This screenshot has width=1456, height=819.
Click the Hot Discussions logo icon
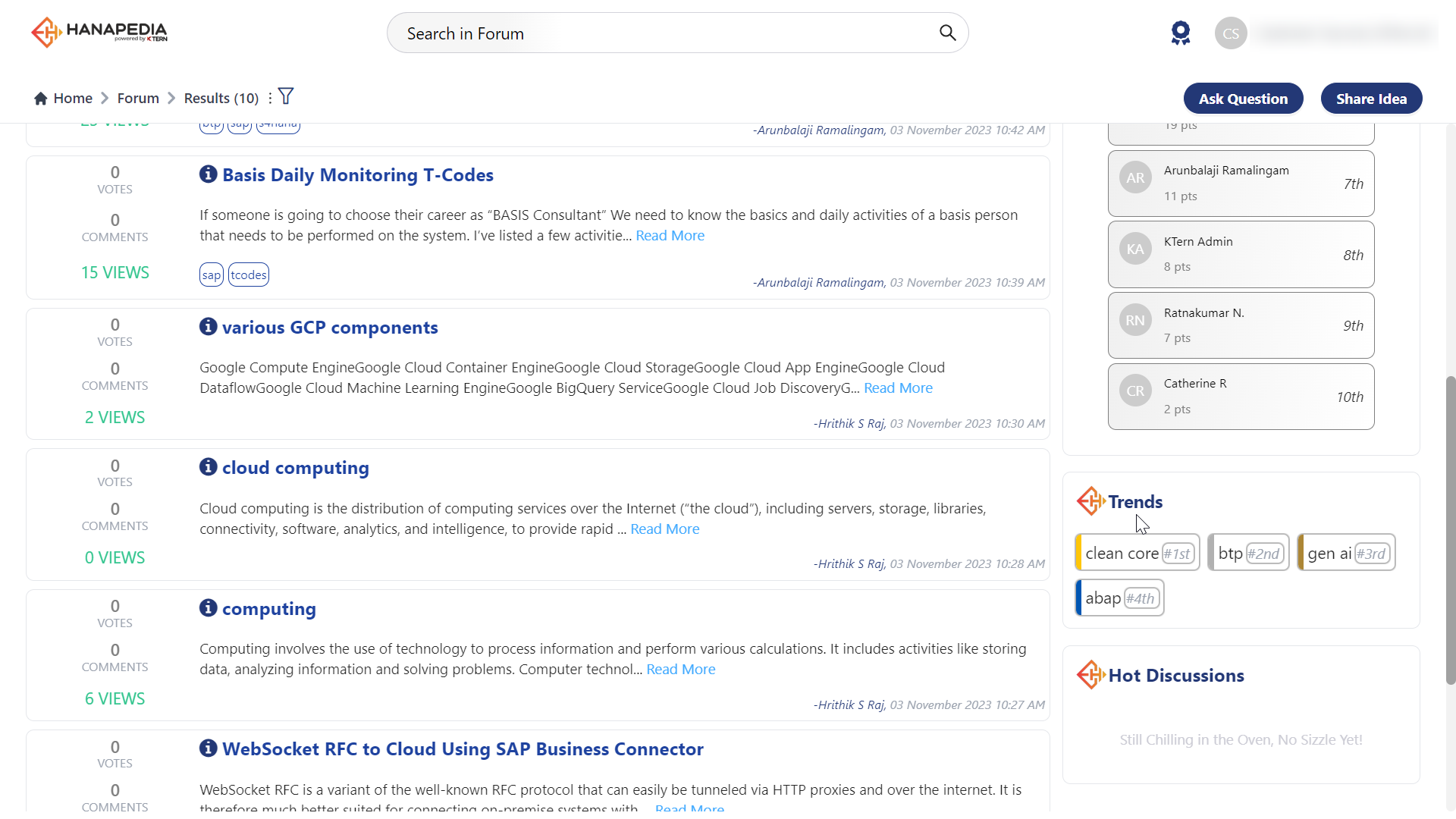pos(1090,675)
